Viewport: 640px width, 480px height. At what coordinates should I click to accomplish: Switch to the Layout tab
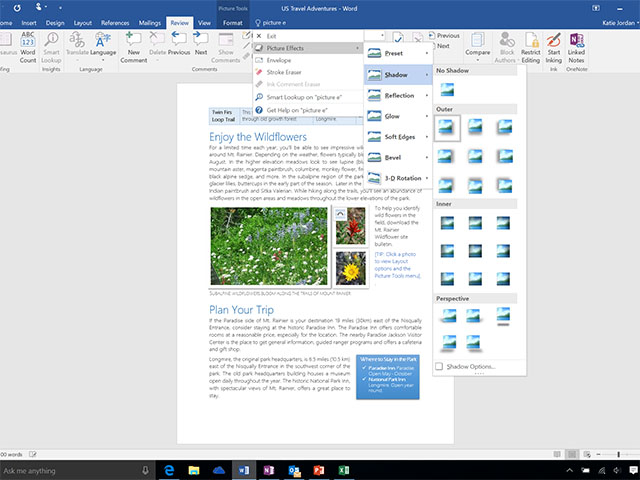(82, 23)
